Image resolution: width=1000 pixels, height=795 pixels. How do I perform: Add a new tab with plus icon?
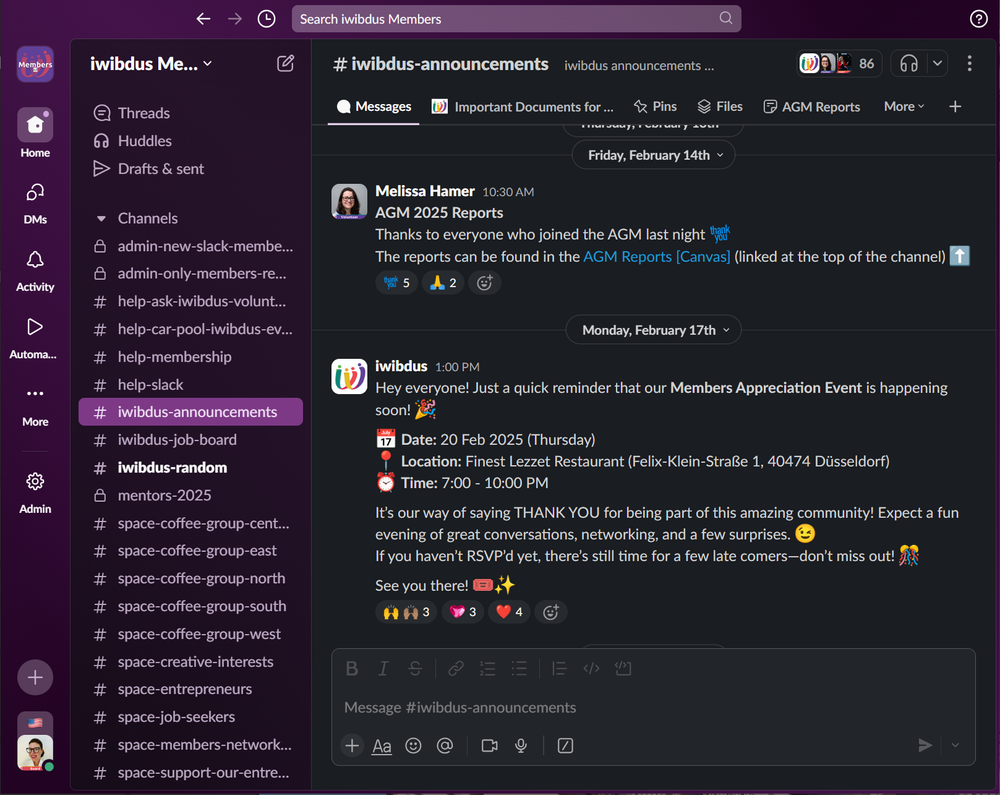955,106
